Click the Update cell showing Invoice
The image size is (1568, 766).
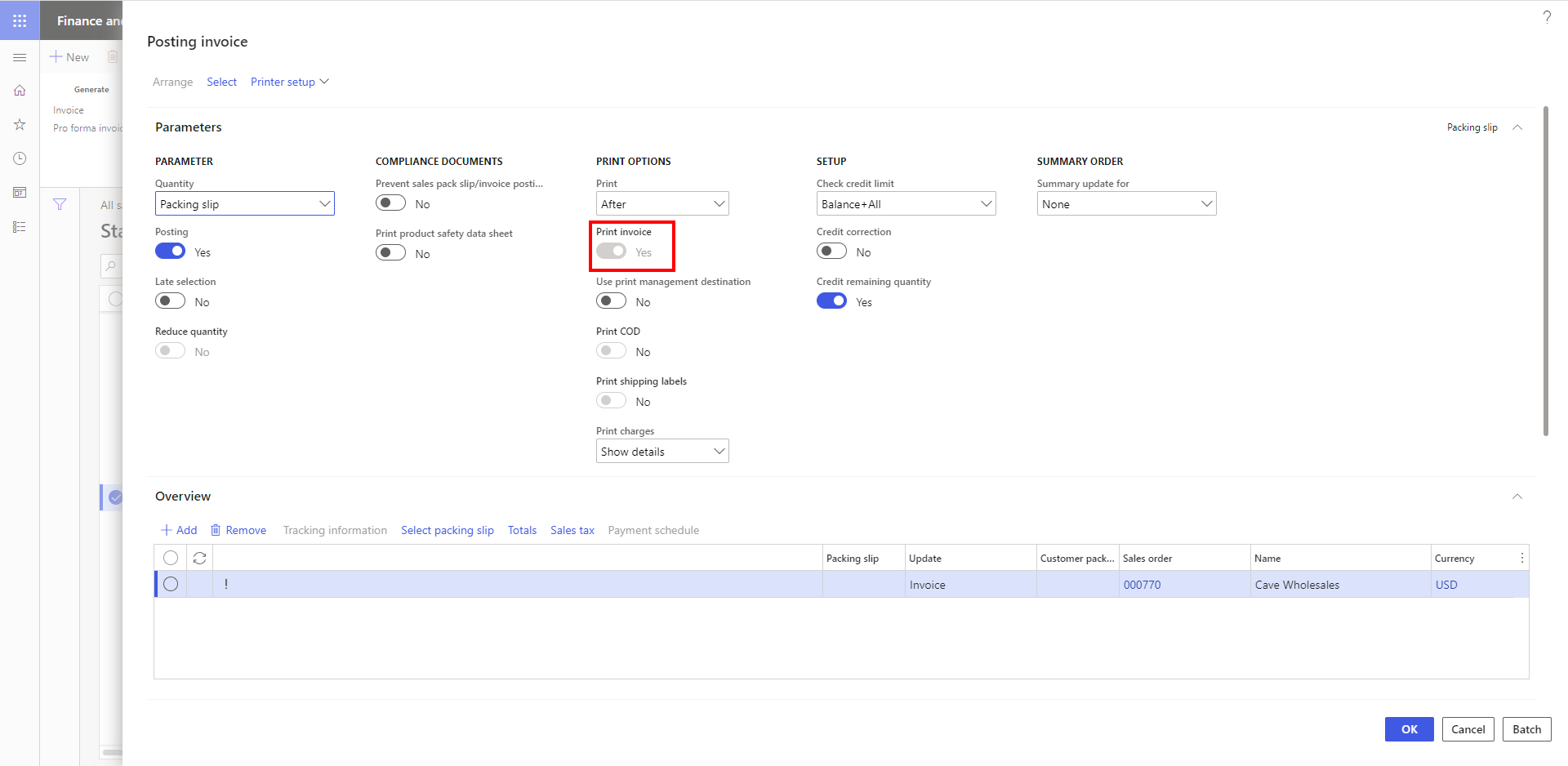971,585
